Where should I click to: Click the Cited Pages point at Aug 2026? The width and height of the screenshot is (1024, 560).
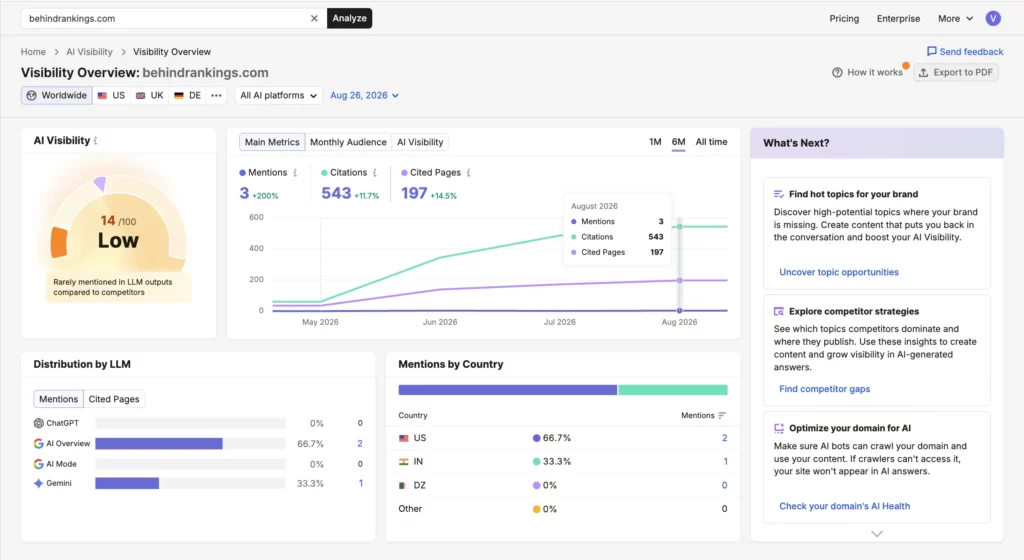coord(680,280)
